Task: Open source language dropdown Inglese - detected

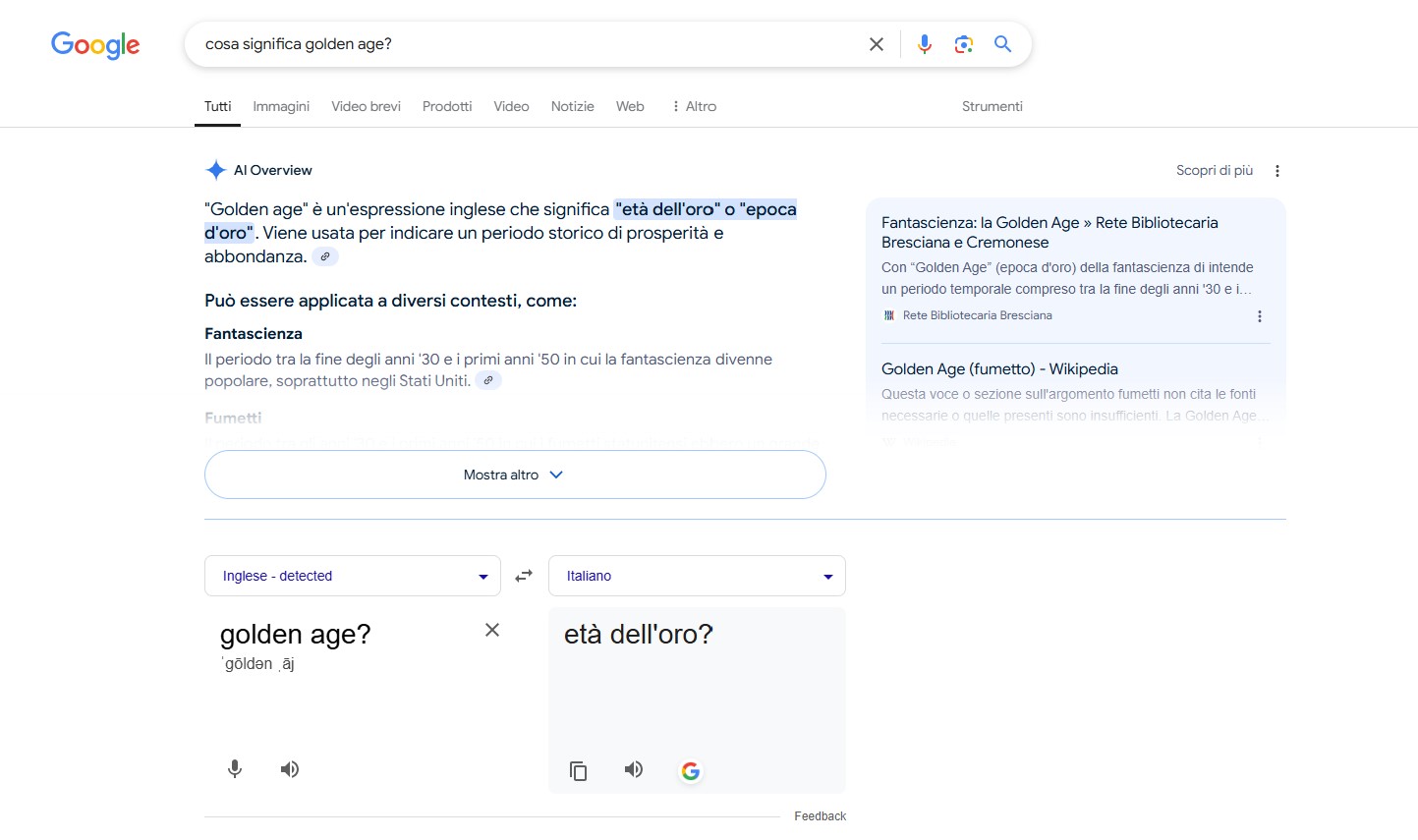Action: click(x=353, y=576)
